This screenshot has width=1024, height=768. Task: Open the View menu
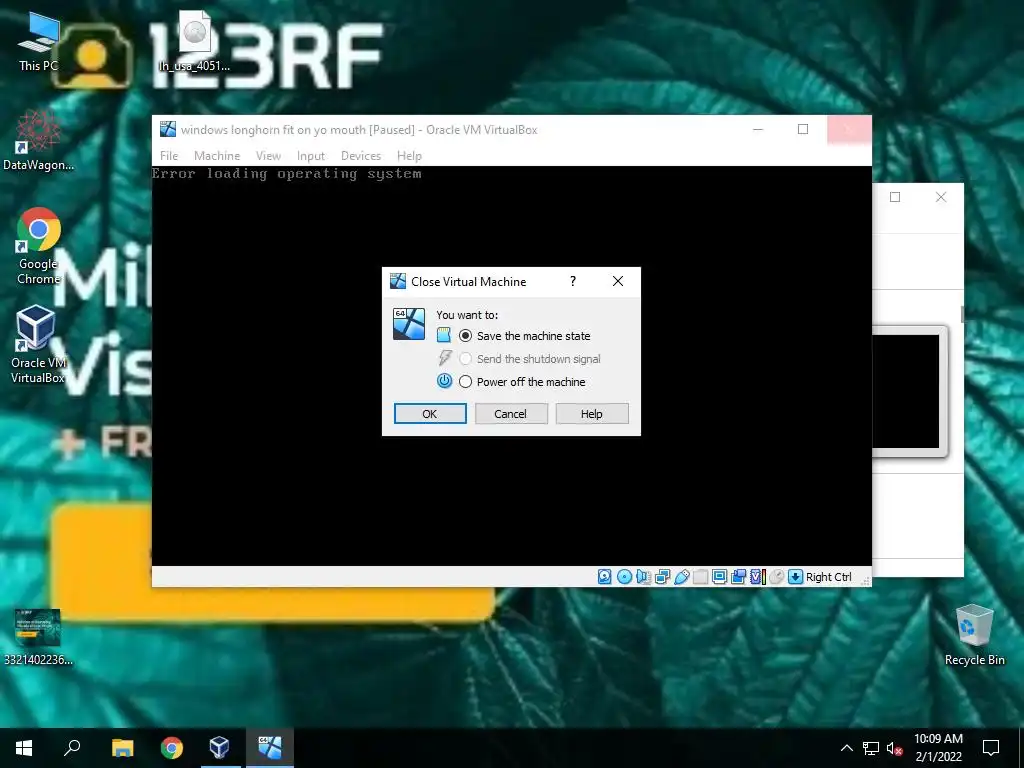pos(268,155)
